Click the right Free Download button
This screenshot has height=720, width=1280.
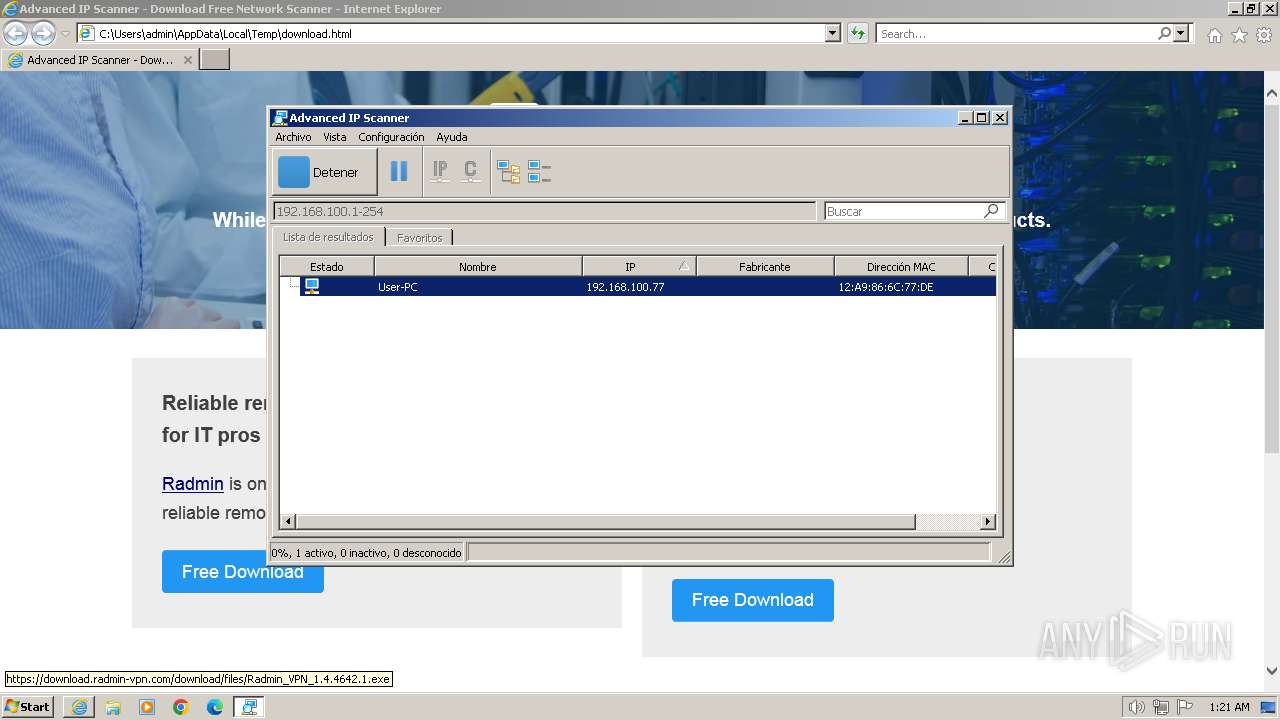point(753,600)
